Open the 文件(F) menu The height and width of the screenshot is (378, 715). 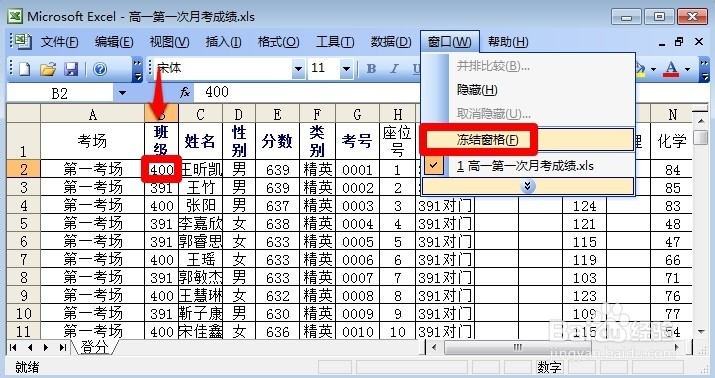coord(59,42)
